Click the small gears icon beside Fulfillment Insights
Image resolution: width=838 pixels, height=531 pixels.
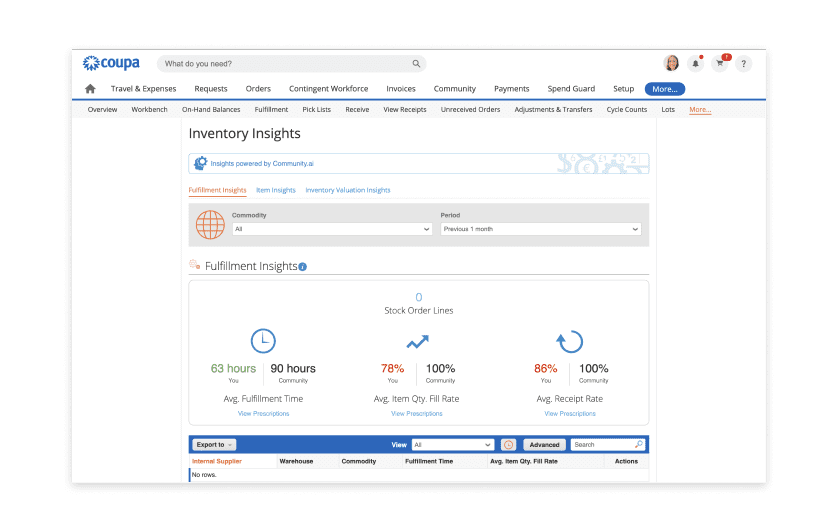[195, 264]
